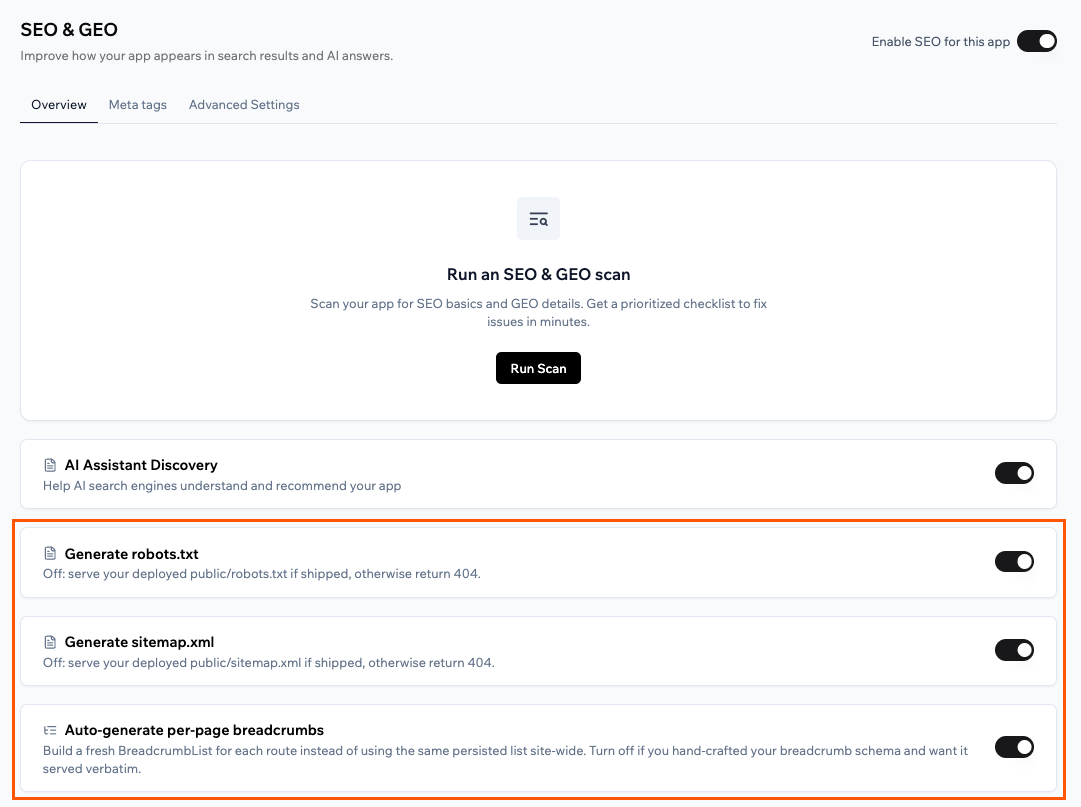Click the AI Assistant Discovery title
Image resolution: width=1081 pixels, height=807 pixels.
[141, 465]
